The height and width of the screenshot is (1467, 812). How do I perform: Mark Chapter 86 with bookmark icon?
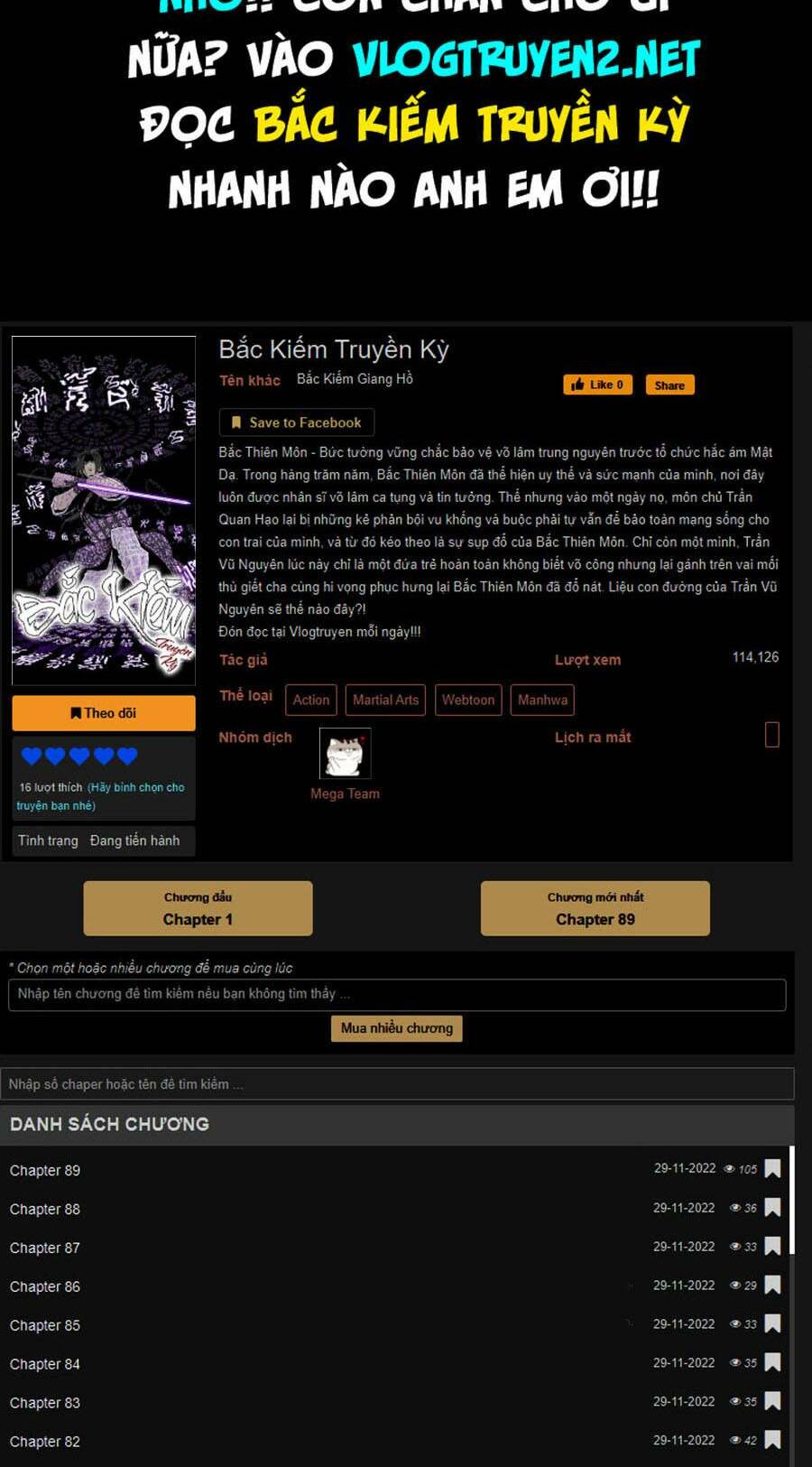pyautogui.click(x=772, y=1285)
